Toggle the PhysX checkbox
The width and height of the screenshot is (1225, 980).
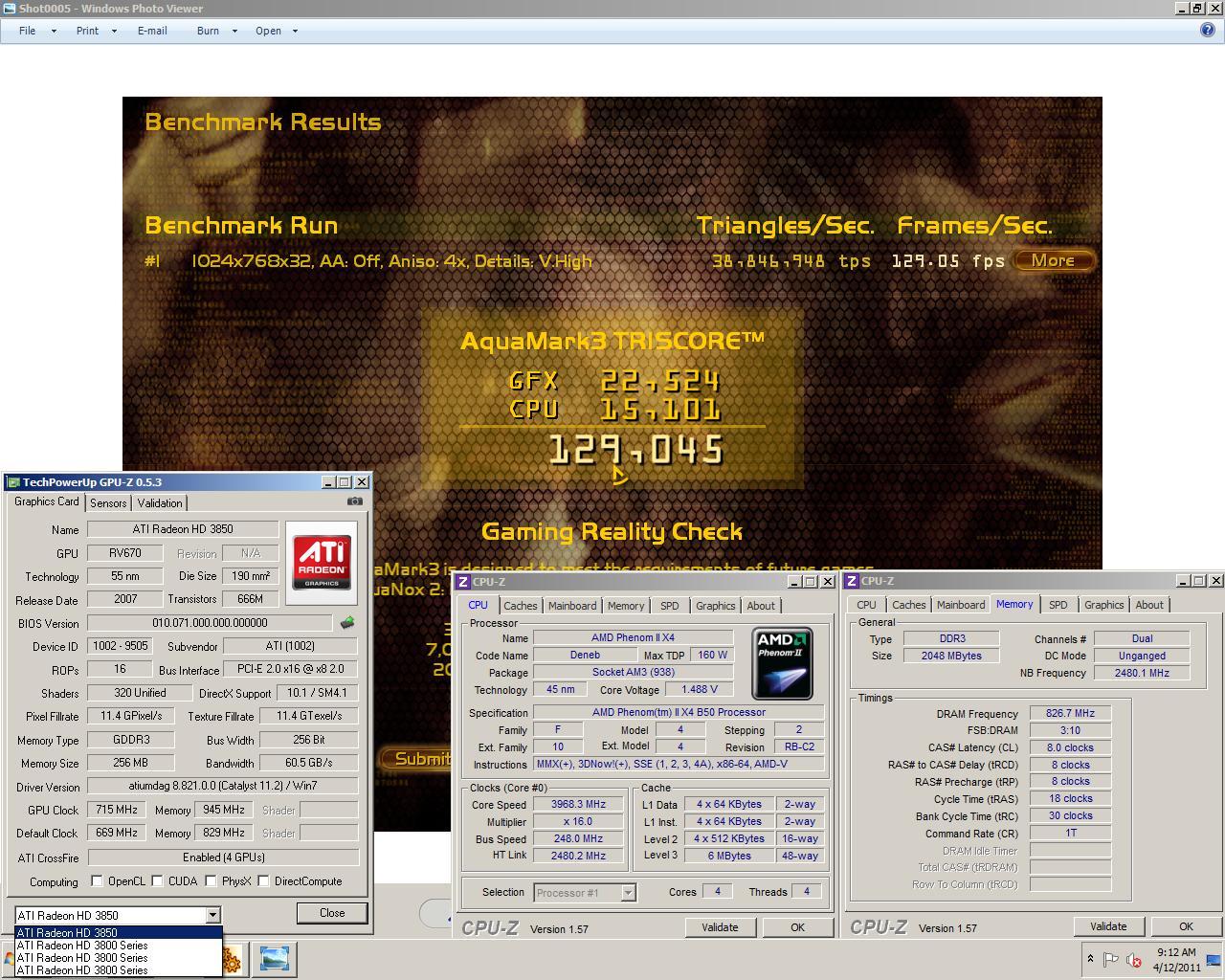click(x=212, y=881)
